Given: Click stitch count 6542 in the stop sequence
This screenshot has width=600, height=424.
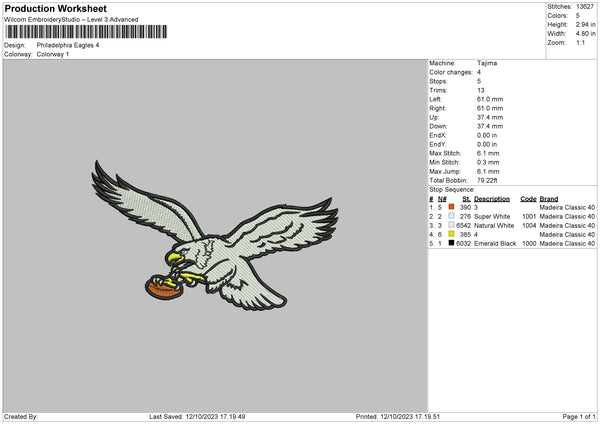Looking at the screenshot, I should 463,226.
